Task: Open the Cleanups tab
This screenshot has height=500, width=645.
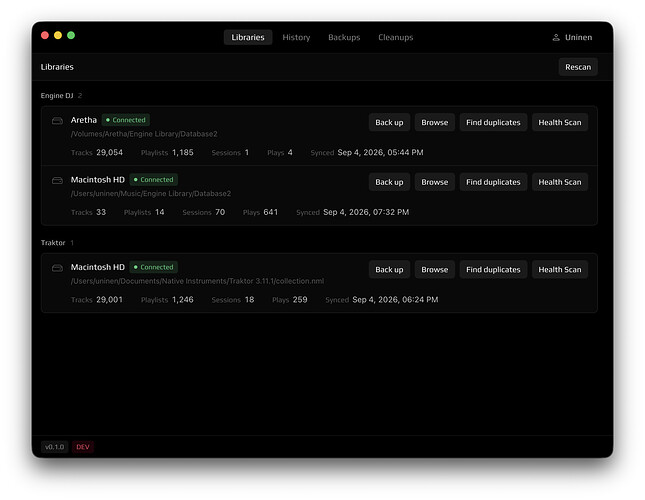Action: 395,37
